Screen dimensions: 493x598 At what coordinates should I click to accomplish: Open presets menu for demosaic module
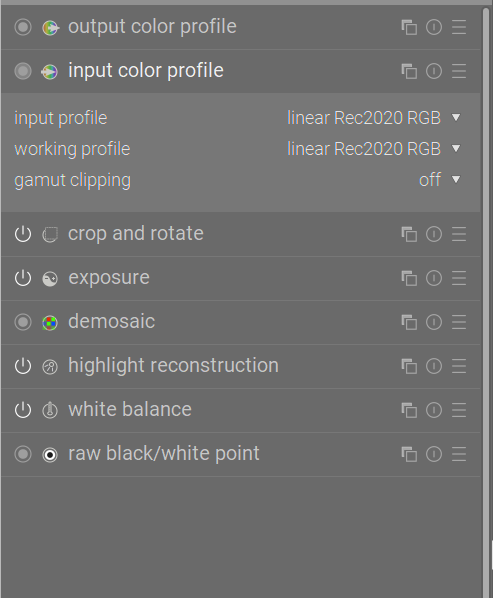(x=459, y=322)
